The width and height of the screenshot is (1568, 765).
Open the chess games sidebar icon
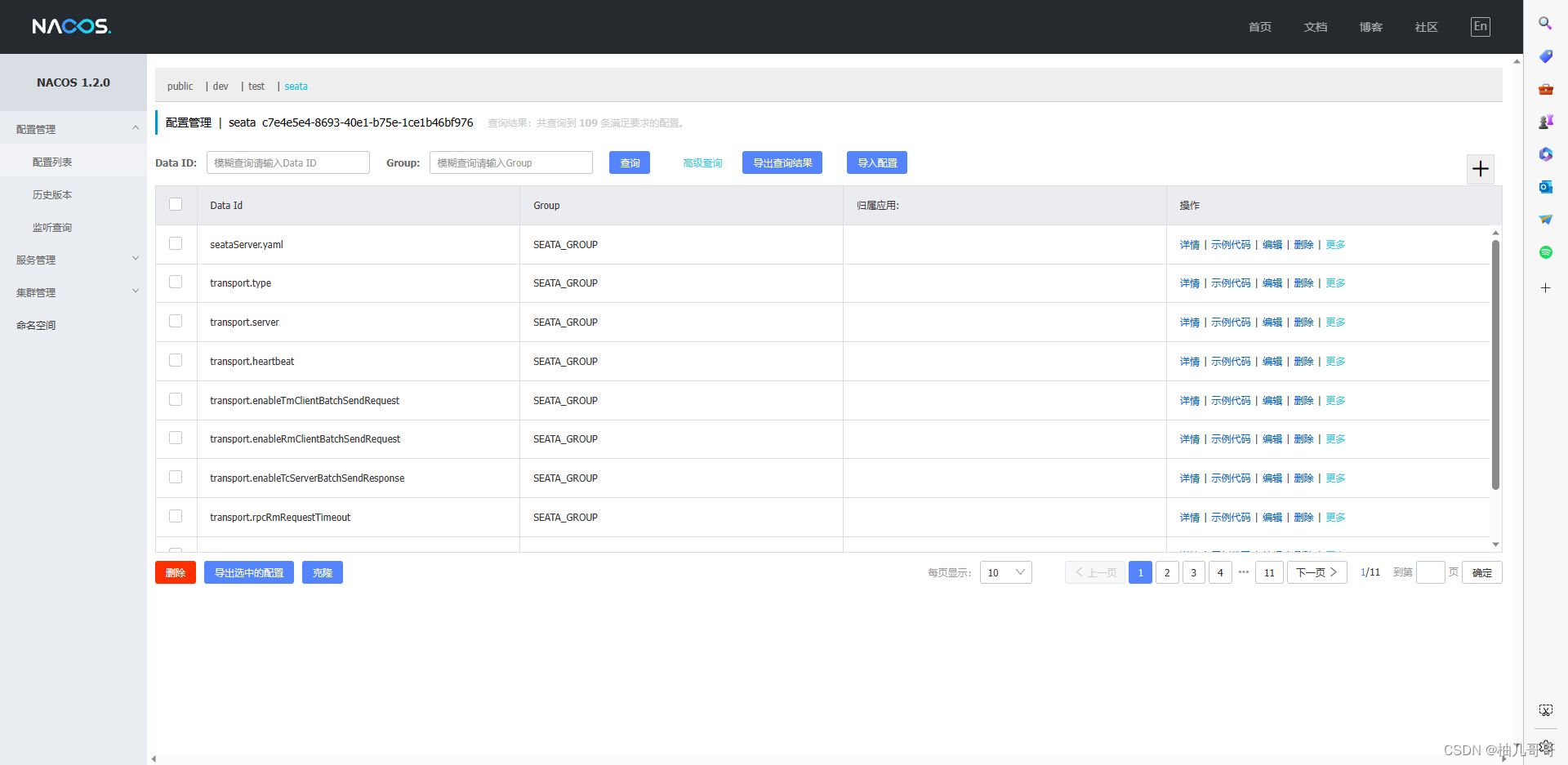(1545, 122)
